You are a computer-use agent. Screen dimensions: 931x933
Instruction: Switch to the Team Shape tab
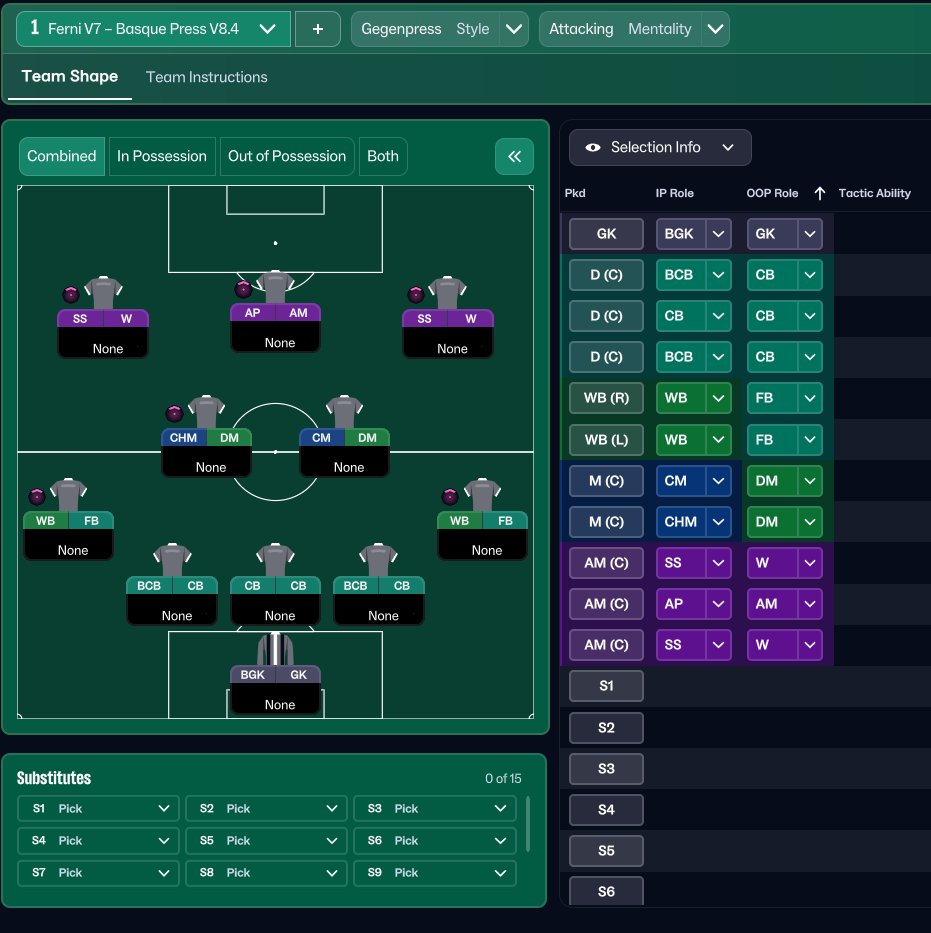click(70, 77)
